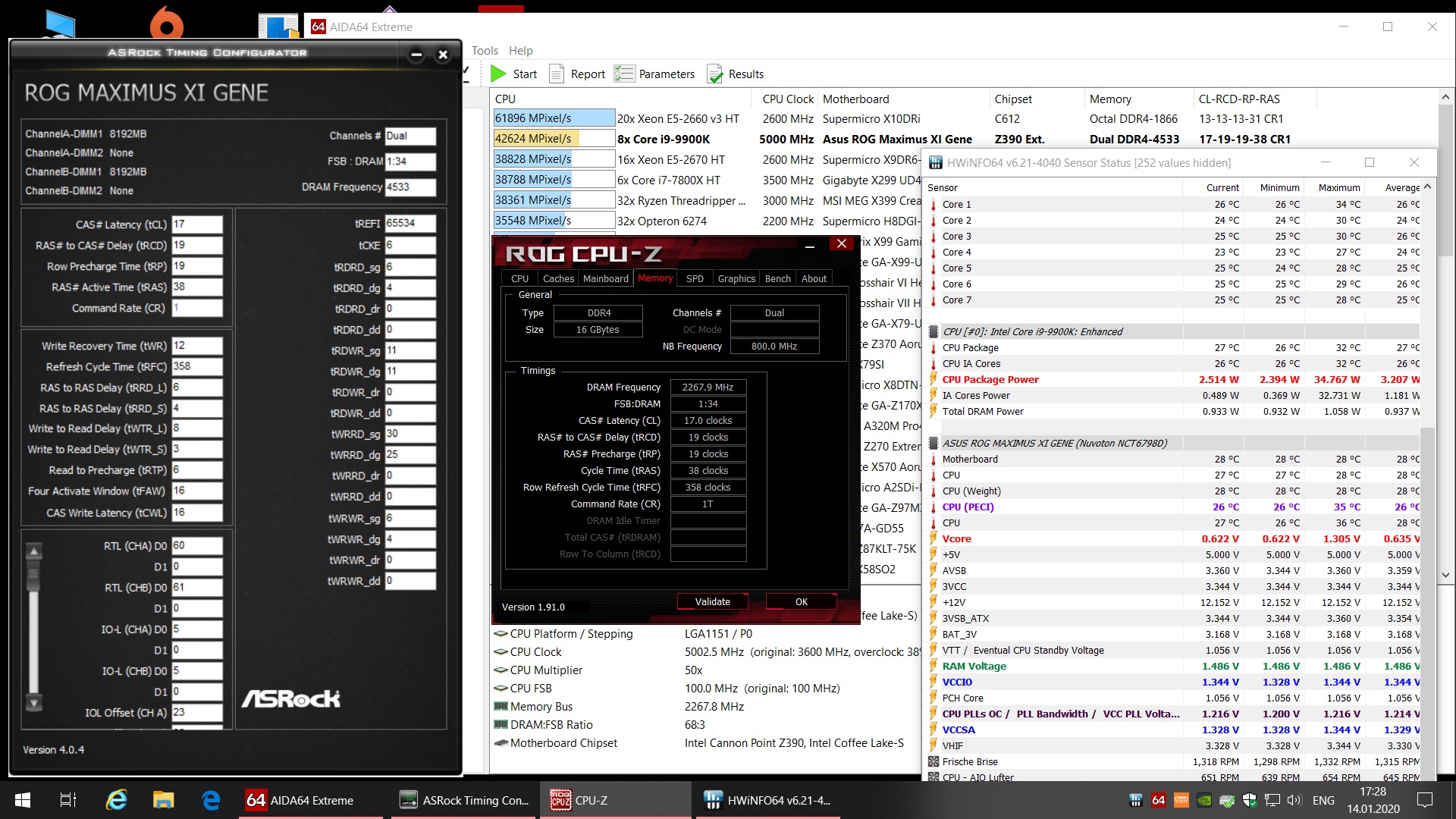This screenshot has height=819, width=1456.
Task: Click the tREFI value field
Action: point(409,224)
